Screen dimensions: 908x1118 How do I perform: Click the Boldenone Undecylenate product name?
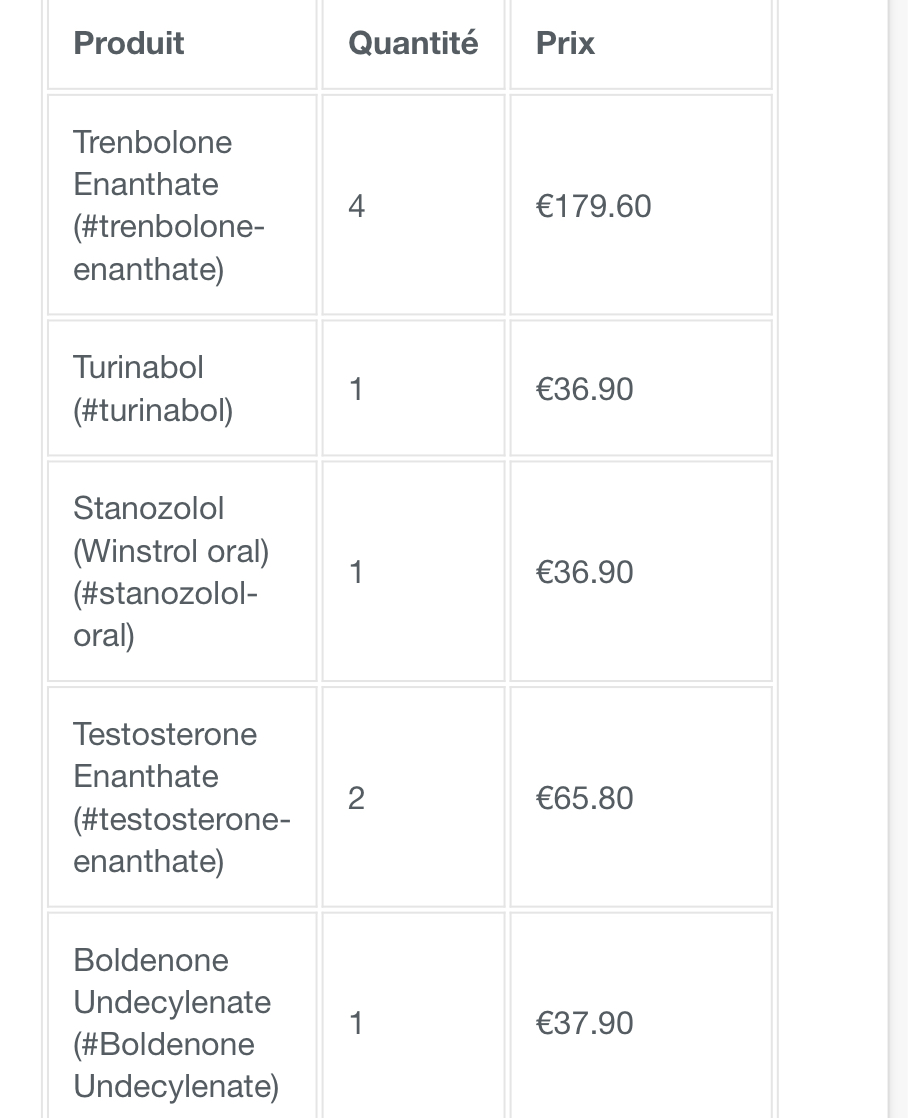pyautogui.click(x=172, y=981)
